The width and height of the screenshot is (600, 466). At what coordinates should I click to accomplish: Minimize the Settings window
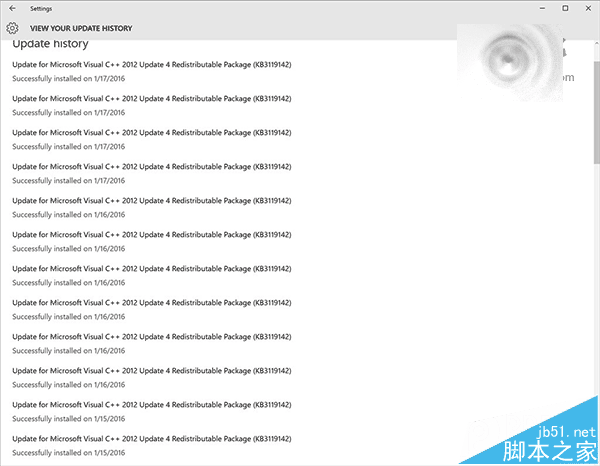[x=542, y=8]
